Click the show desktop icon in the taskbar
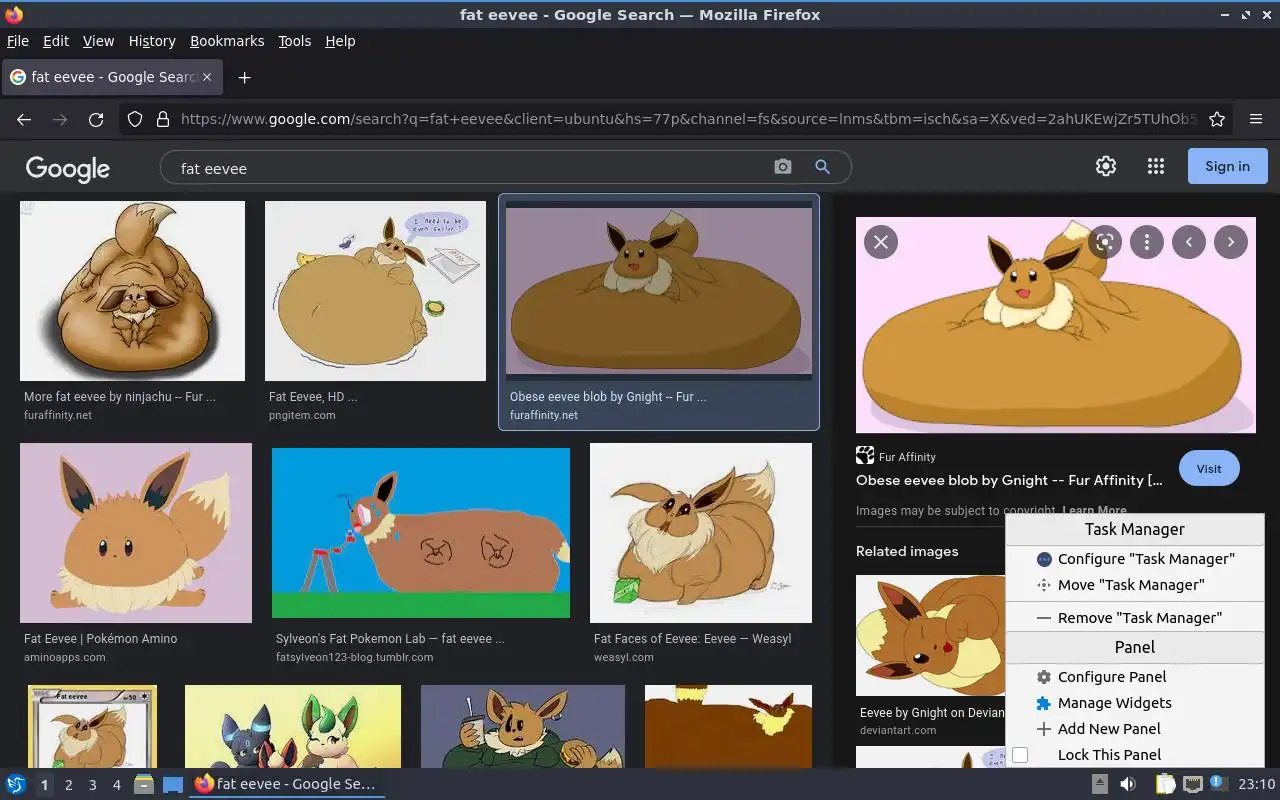The height and width of the screenshot is (800, 1280). 173,784
